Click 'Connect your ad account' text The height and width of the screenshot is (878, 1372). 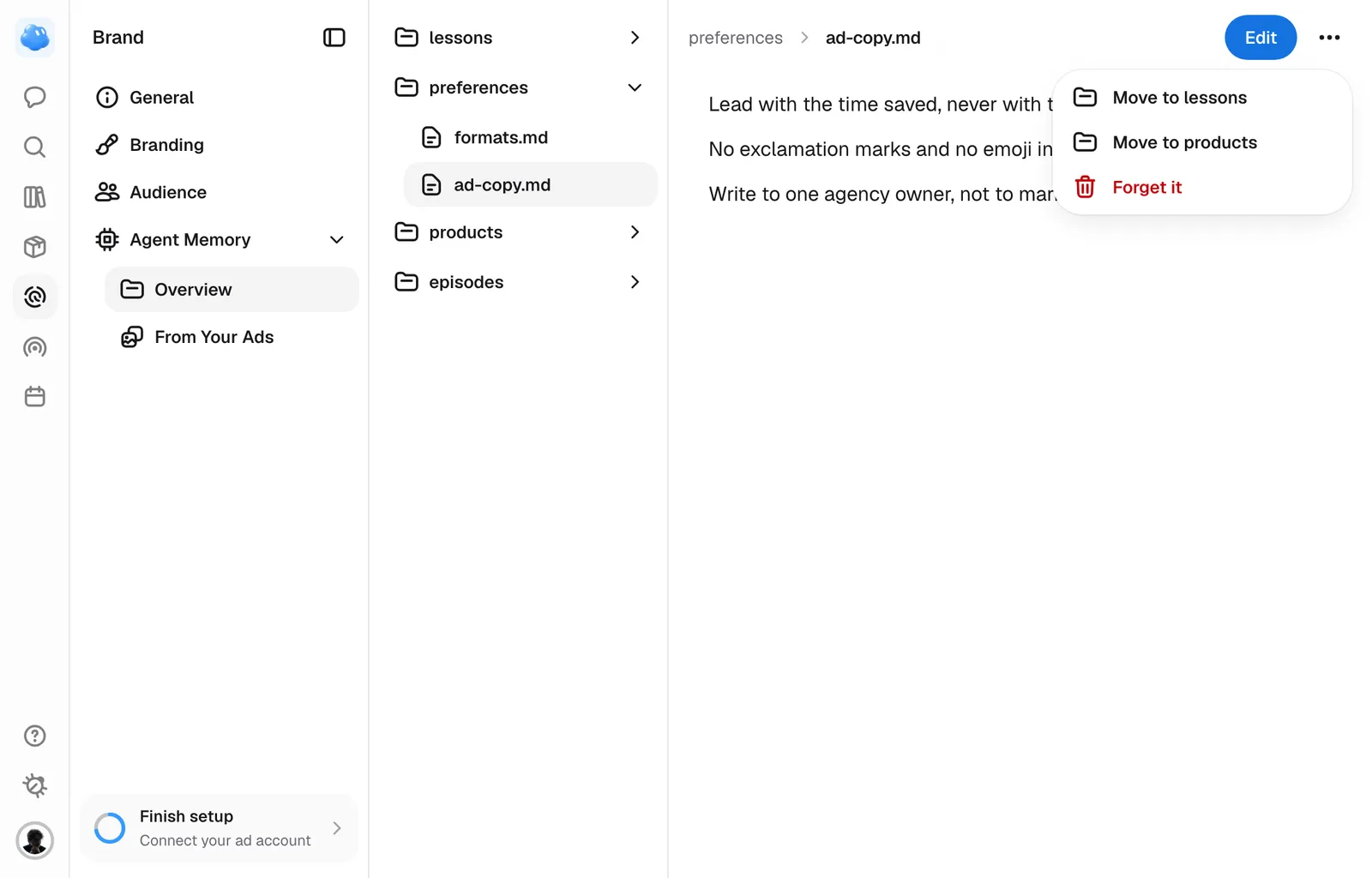point(226,840)
